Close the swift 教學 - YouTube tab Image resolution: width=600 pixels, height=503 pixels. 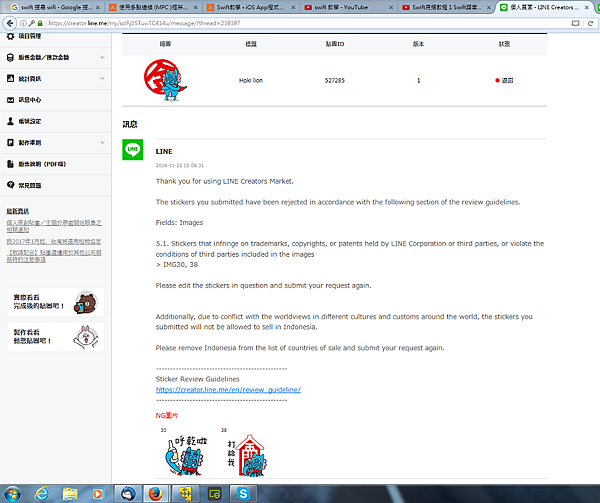(x=391, y=7)
